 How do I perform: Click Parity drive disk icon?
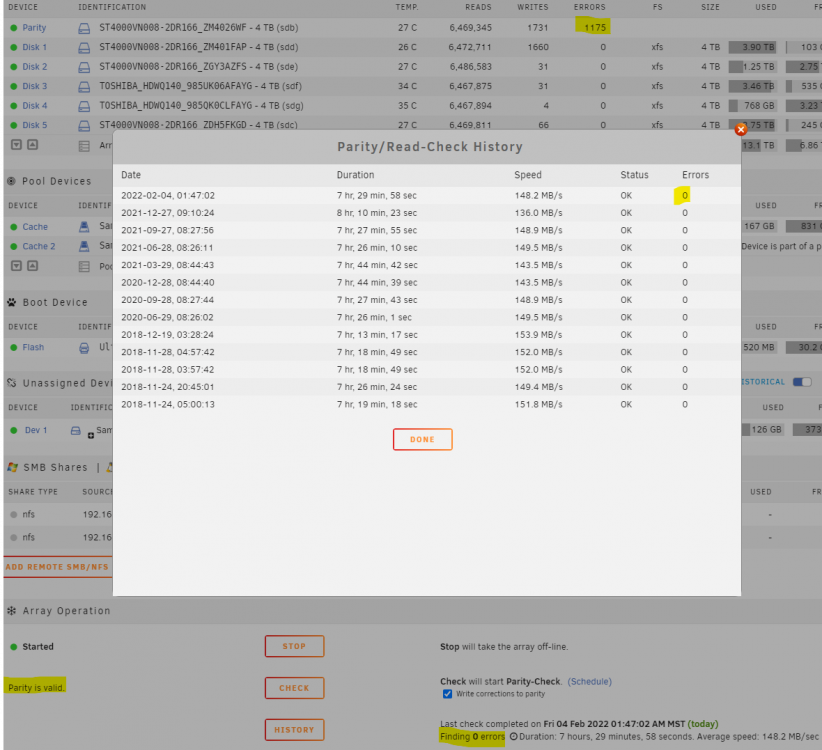[x=84, y=28]
